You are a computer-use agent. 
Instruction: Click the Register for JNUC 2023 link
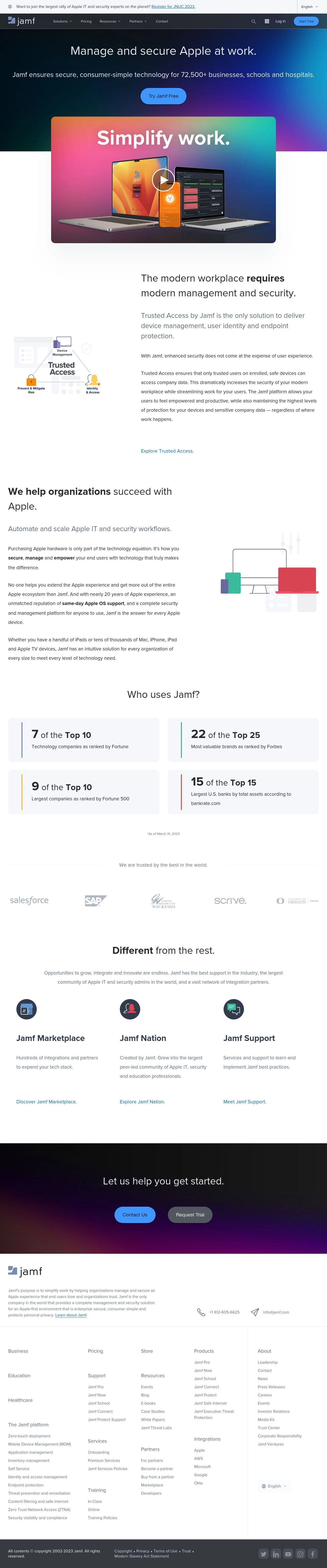[173, 7]
